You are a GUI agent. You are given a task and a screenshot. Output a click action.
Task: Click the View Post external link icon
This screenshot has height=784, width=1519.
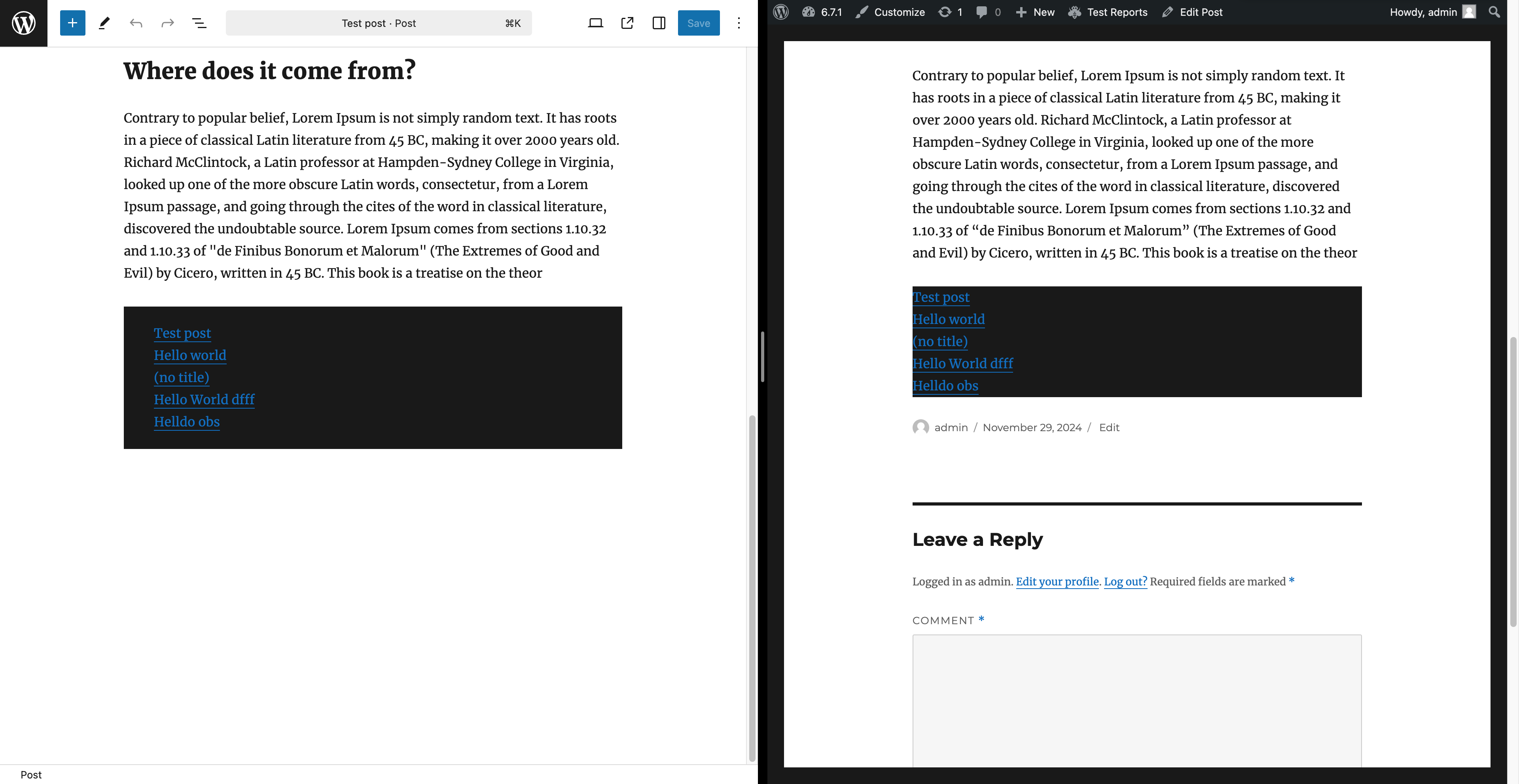(627, 23)
